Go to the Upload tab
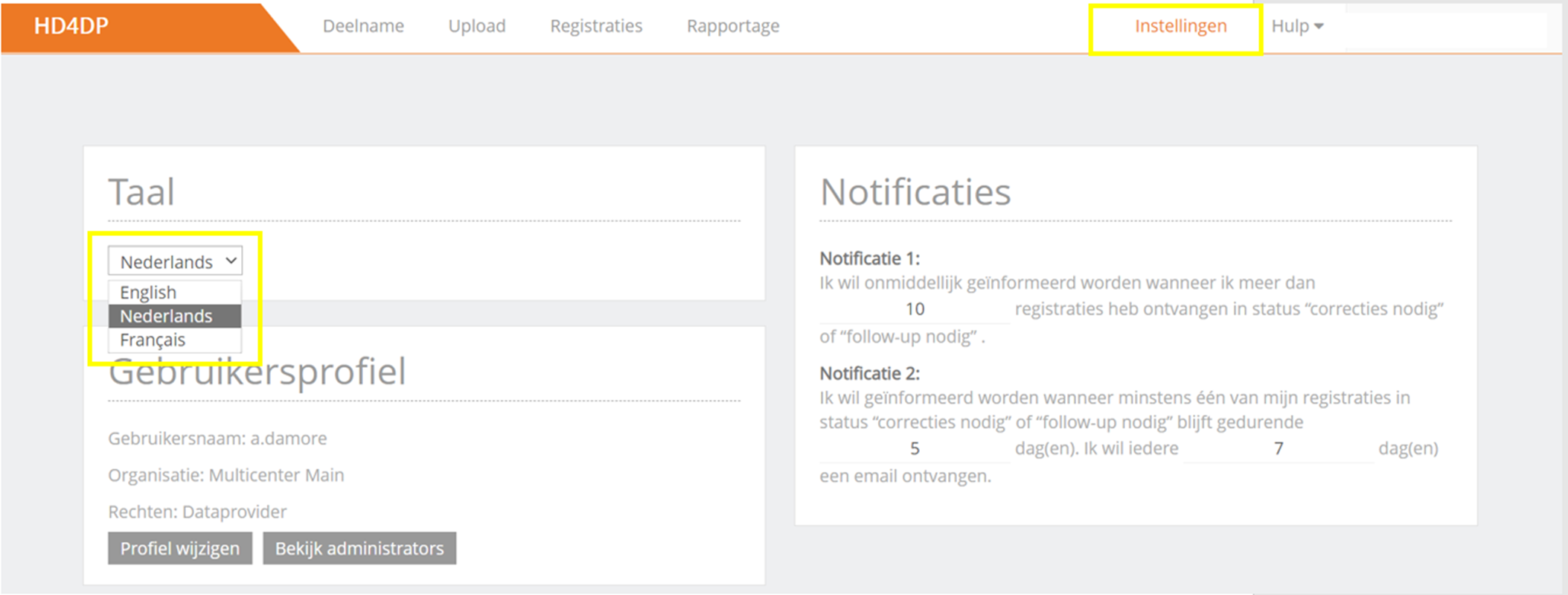Viewport: 1568px width, 595px height. [x=476, y=26]
